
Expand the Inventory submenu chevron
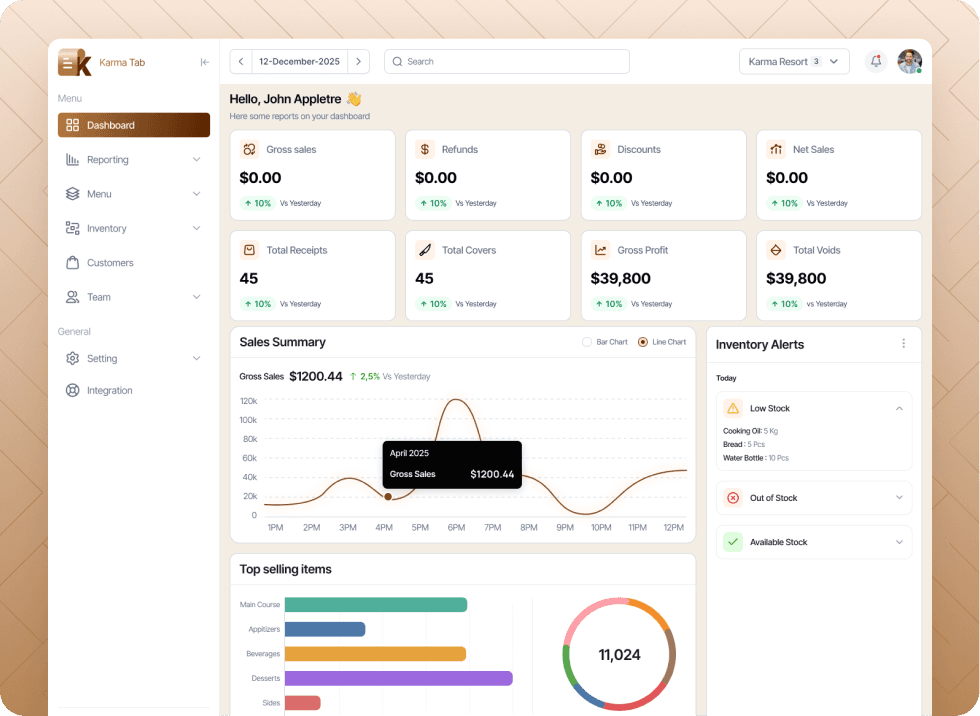197,228
